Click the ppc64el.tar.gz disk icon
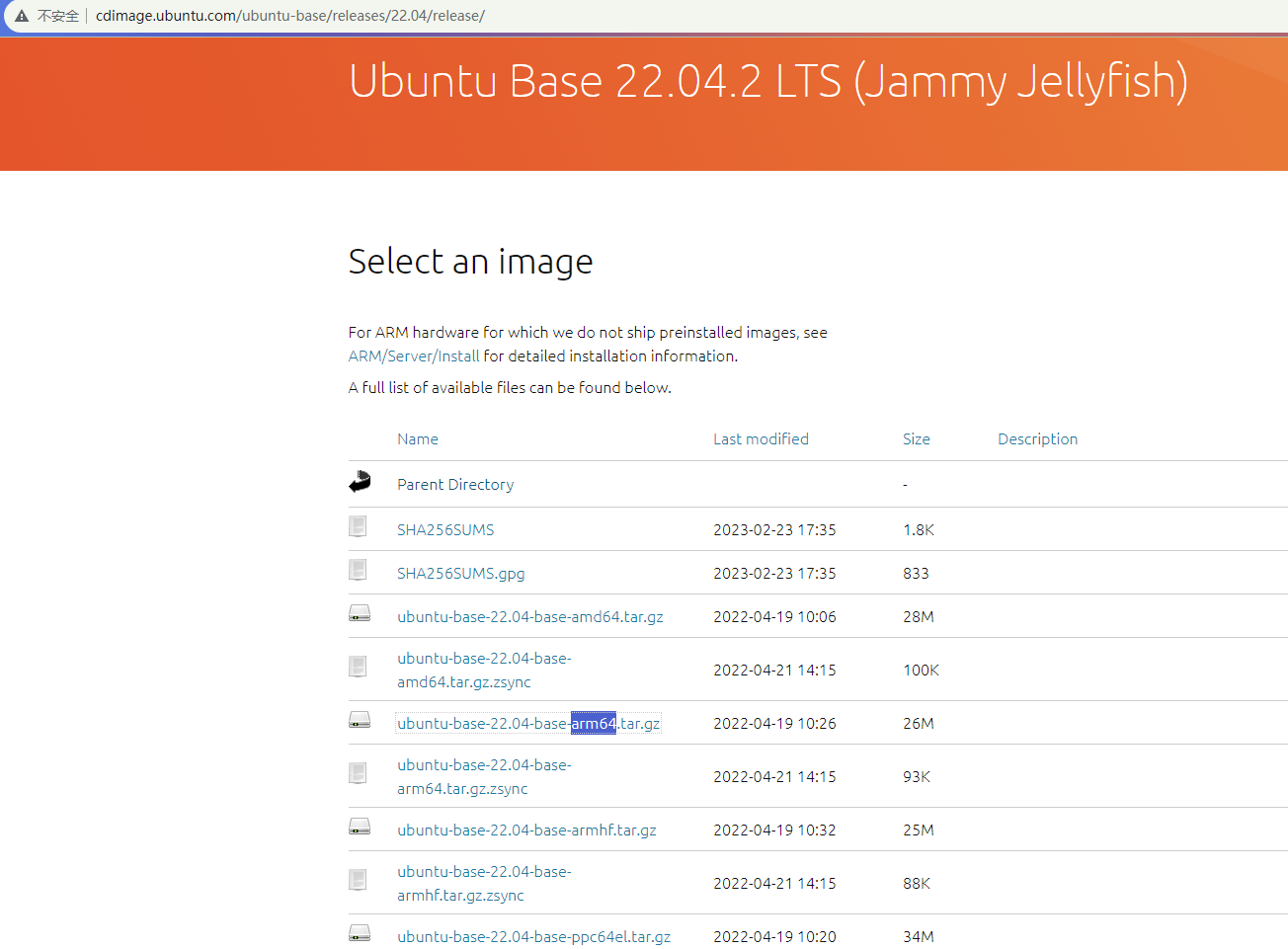Screen dimensions: 1288x949 coord(360,933)
